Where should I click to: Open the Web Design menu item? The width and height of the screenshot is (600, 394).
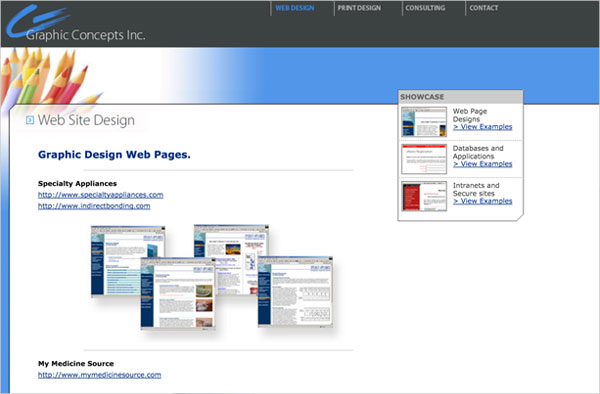pos(295,8)
